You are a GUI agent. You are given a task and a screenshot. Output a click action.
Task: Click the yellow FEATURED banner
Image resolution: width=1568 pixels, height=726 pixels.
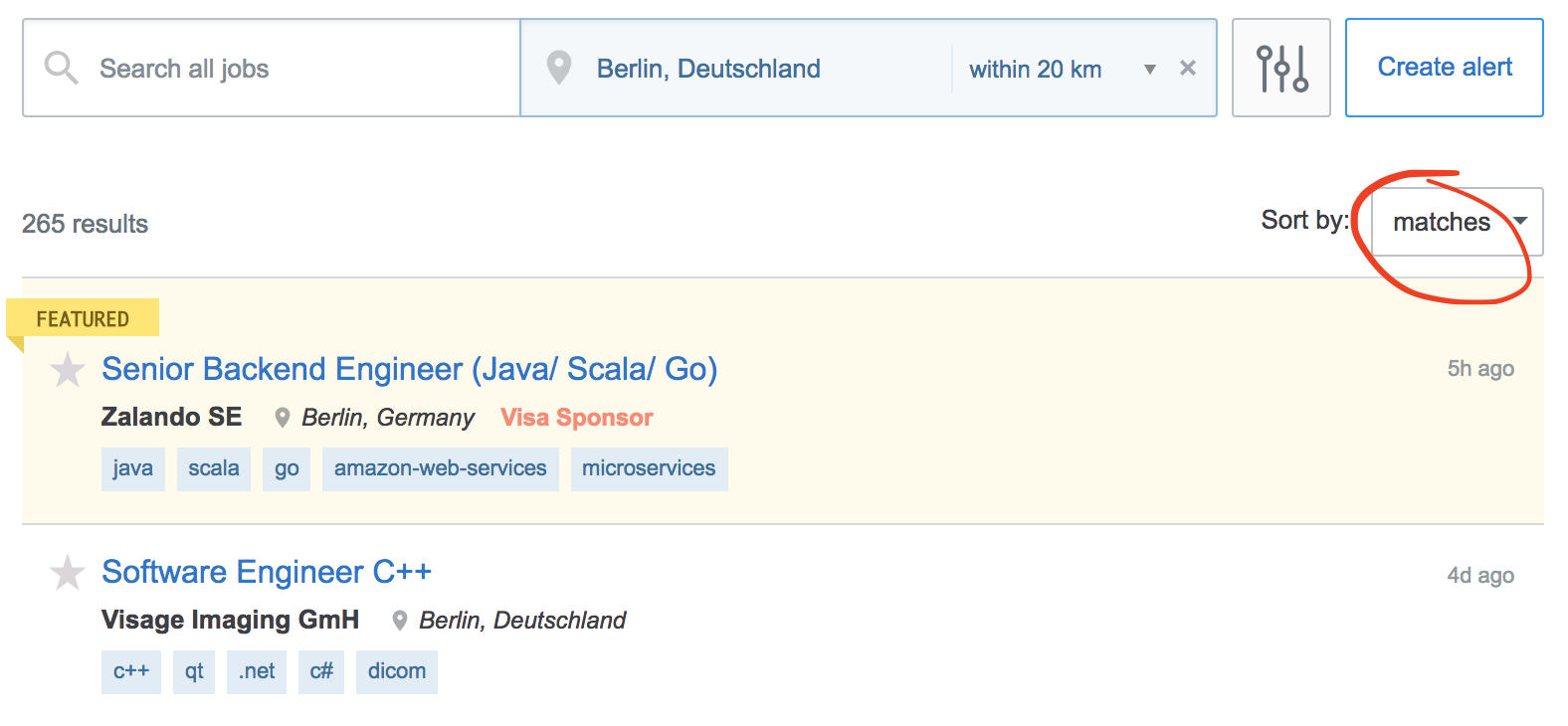click(x=83, y=319)
